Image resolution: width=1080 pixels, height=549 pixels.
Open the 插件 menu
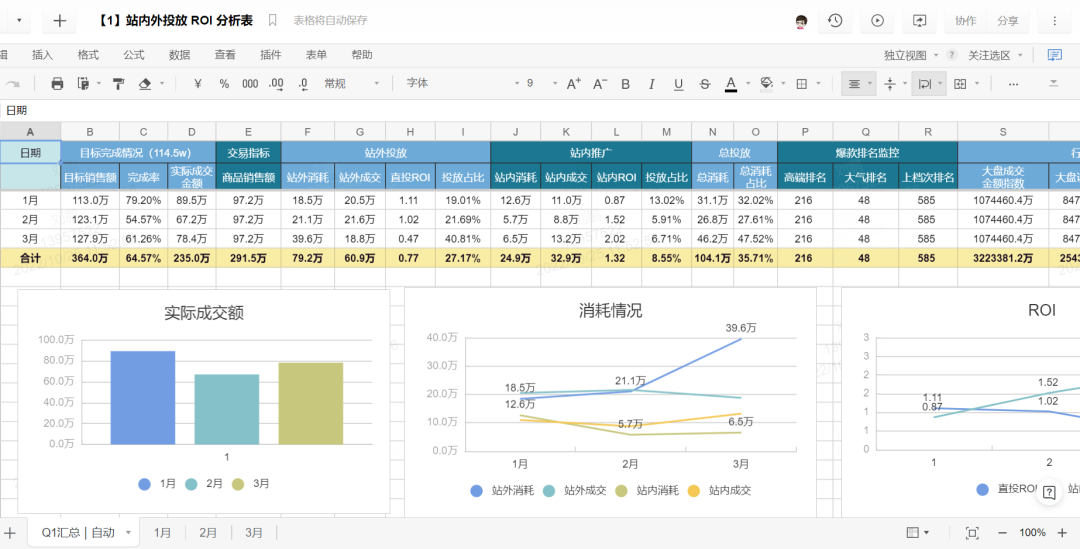click(271, 55)
